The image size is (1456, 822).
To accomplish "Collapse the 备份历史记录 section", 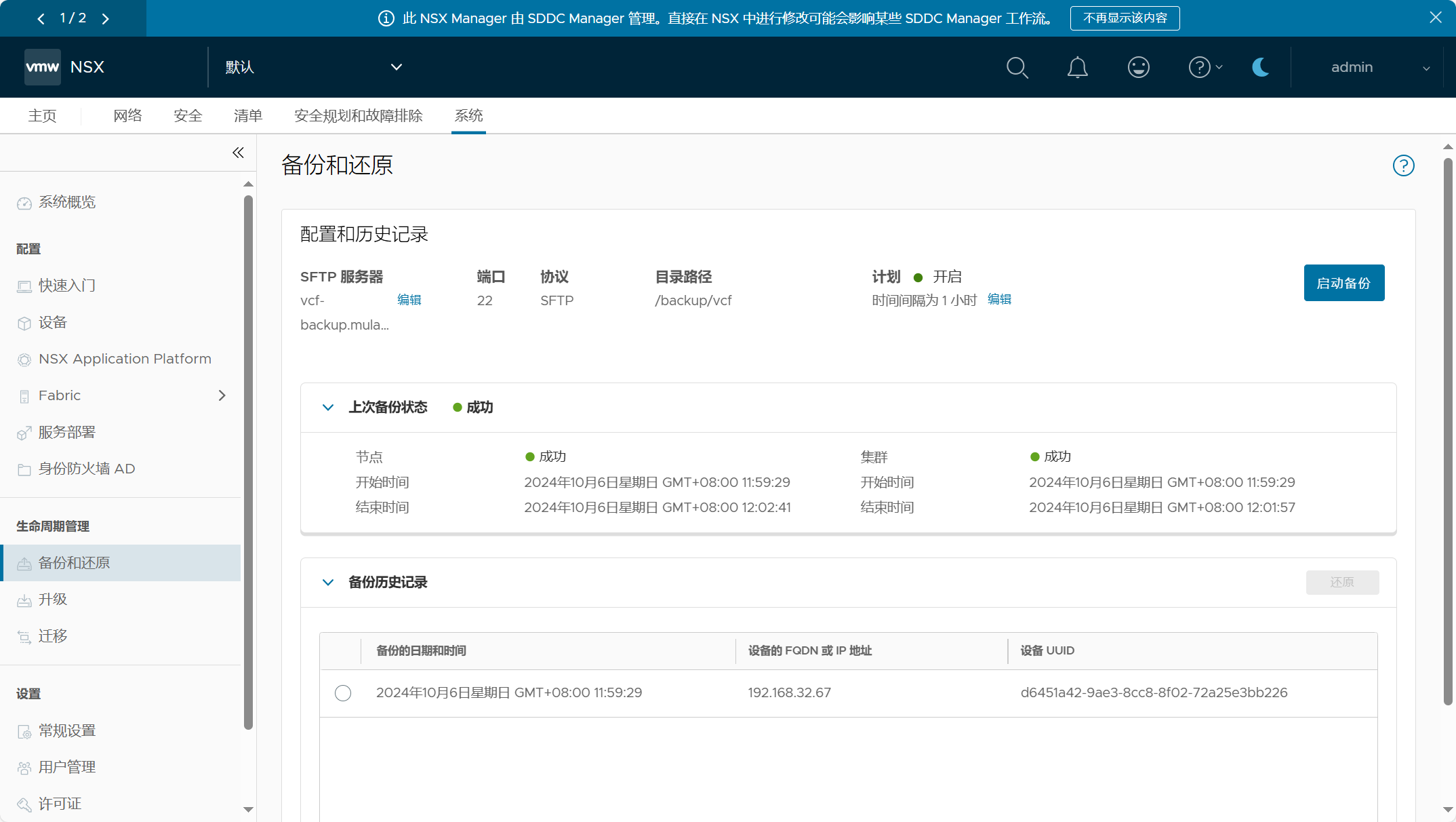I will click(328, 583).
